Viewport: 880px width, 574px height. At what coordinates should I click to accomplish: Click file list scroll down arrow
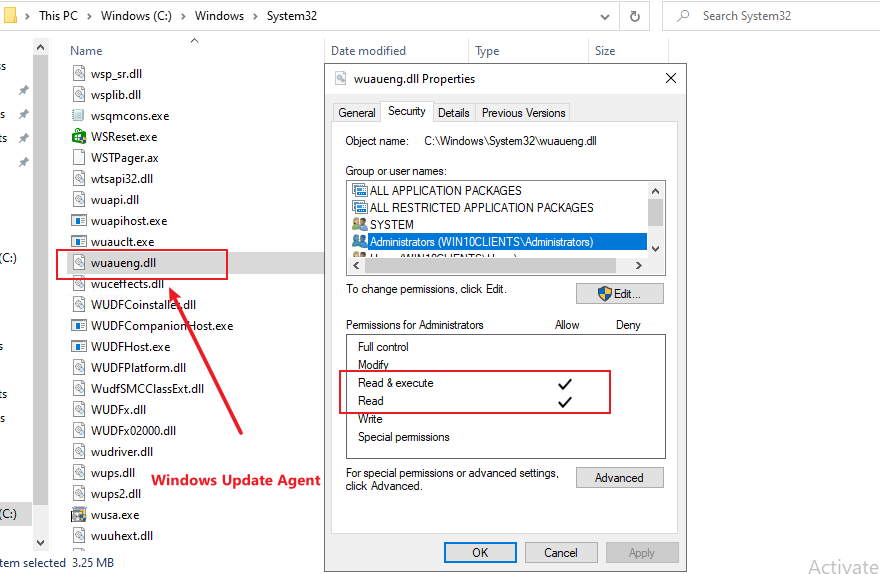[40, 543]
